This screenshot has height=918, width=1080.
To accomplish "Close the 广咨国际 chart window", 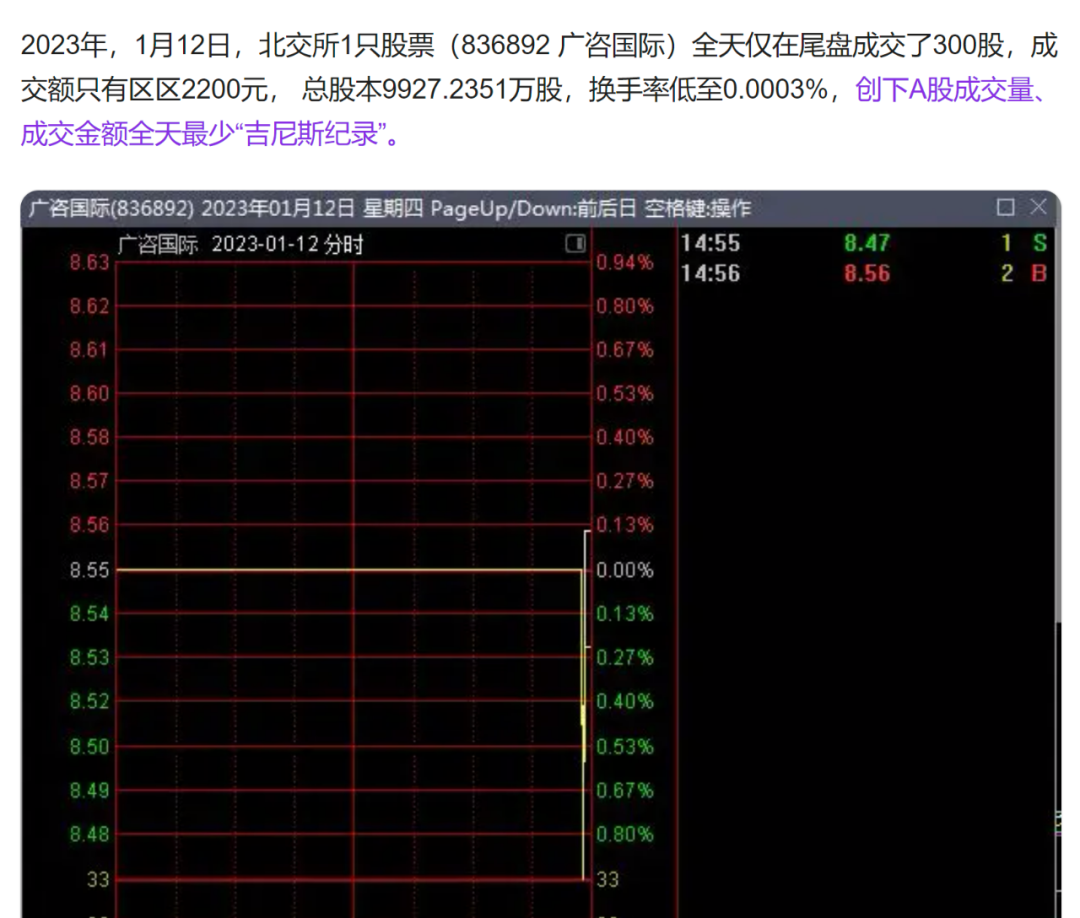I will 1039,207.
